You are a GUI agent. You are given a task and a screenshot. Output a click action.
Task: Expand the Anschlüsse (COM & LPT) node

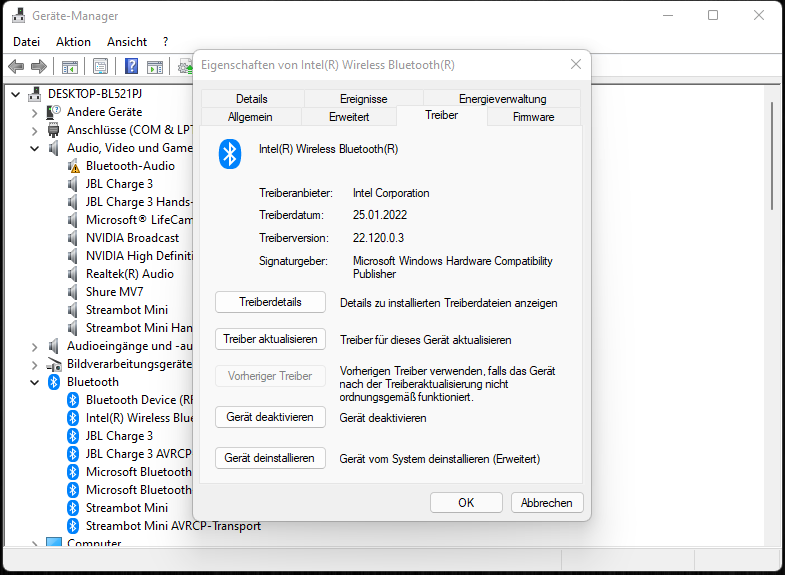tap(34, 131)
